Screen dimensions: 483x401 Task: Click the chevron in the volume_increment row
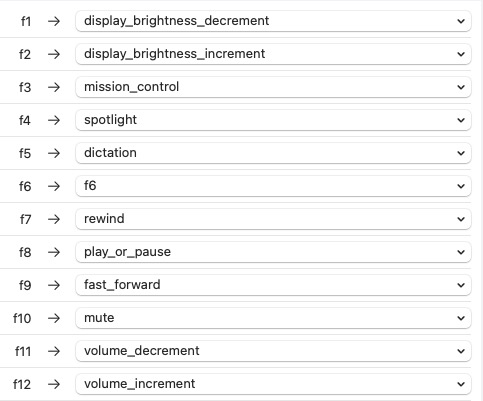click(461, 384)
